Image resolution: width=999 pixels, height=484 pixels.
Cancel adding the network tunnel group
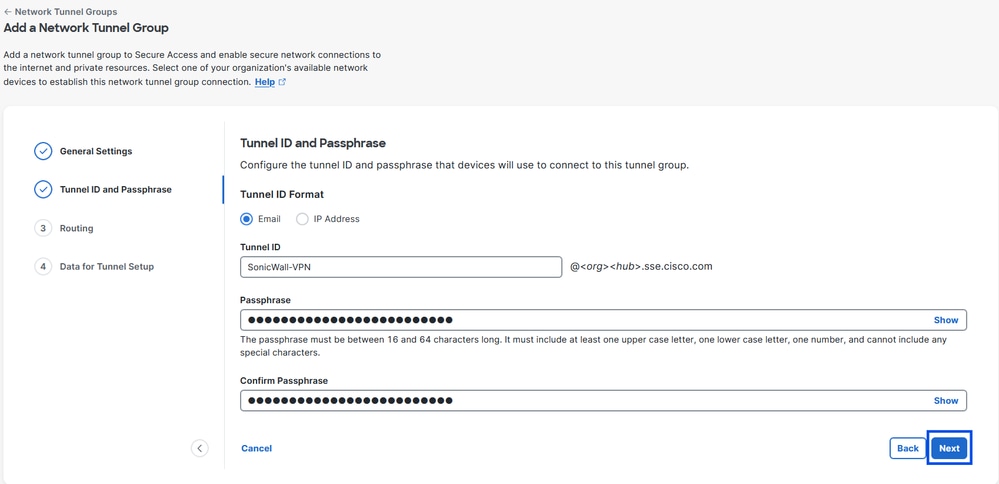[x=256, y=448]
